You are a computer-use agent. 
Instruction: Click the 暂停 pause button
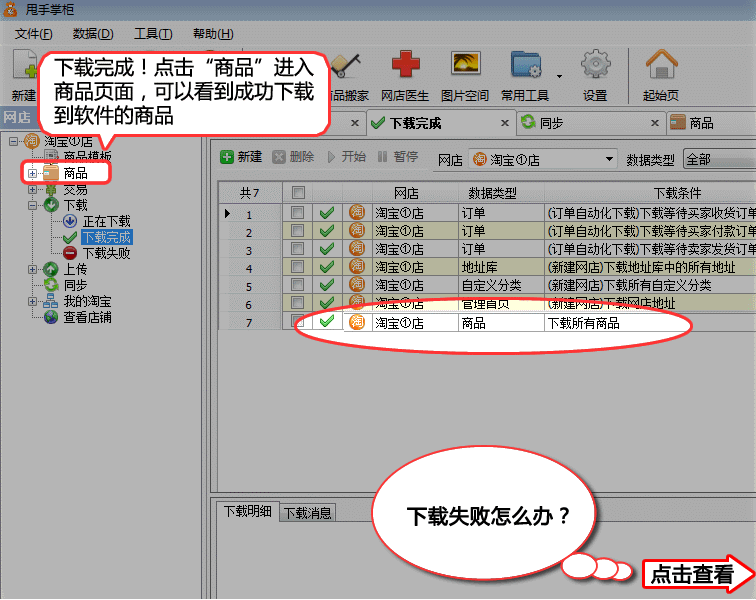pyautogui.click(x=398, y=157)
